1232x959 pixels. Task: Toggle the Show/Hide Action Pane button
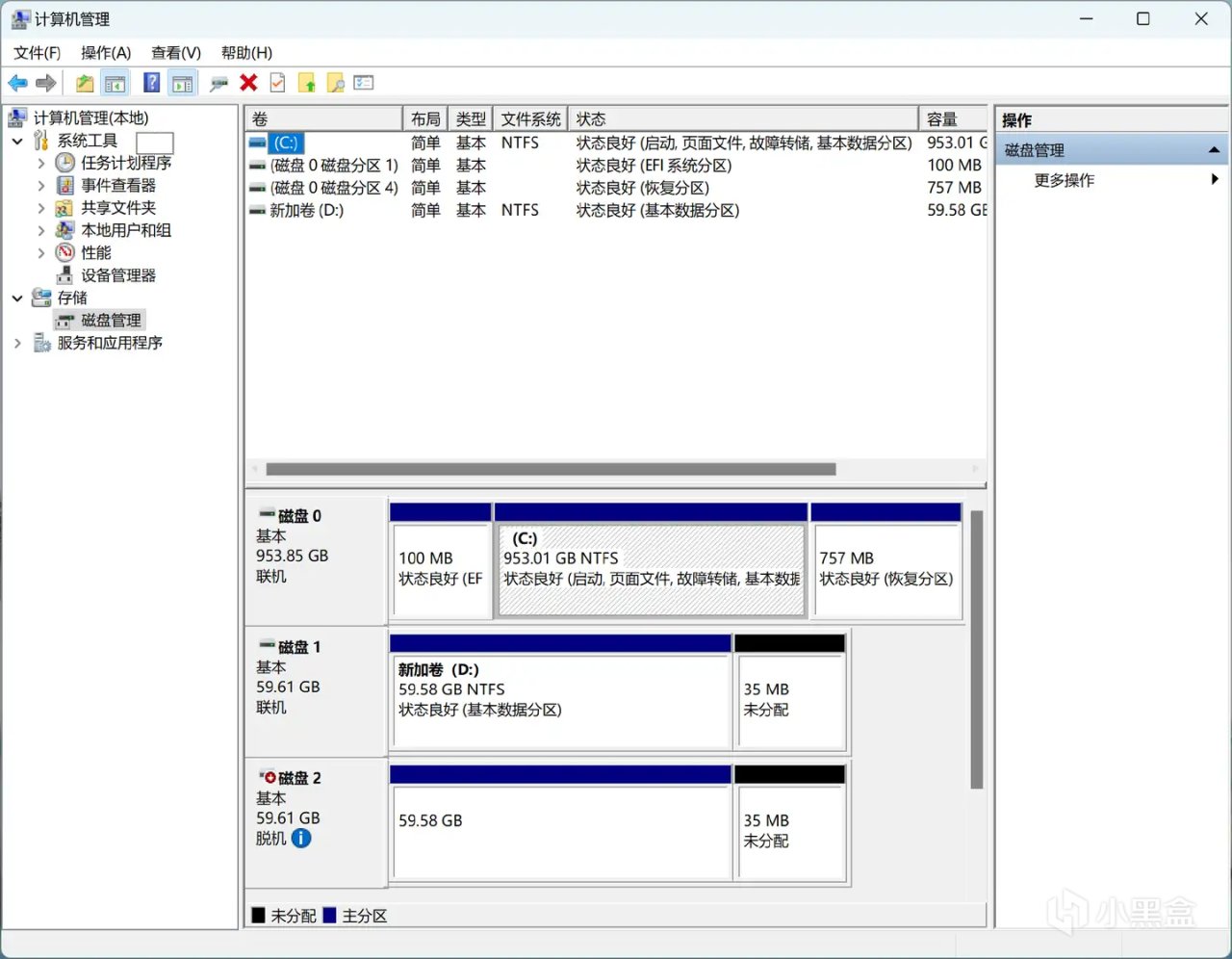pyautogui.click(x=182, y=84)
